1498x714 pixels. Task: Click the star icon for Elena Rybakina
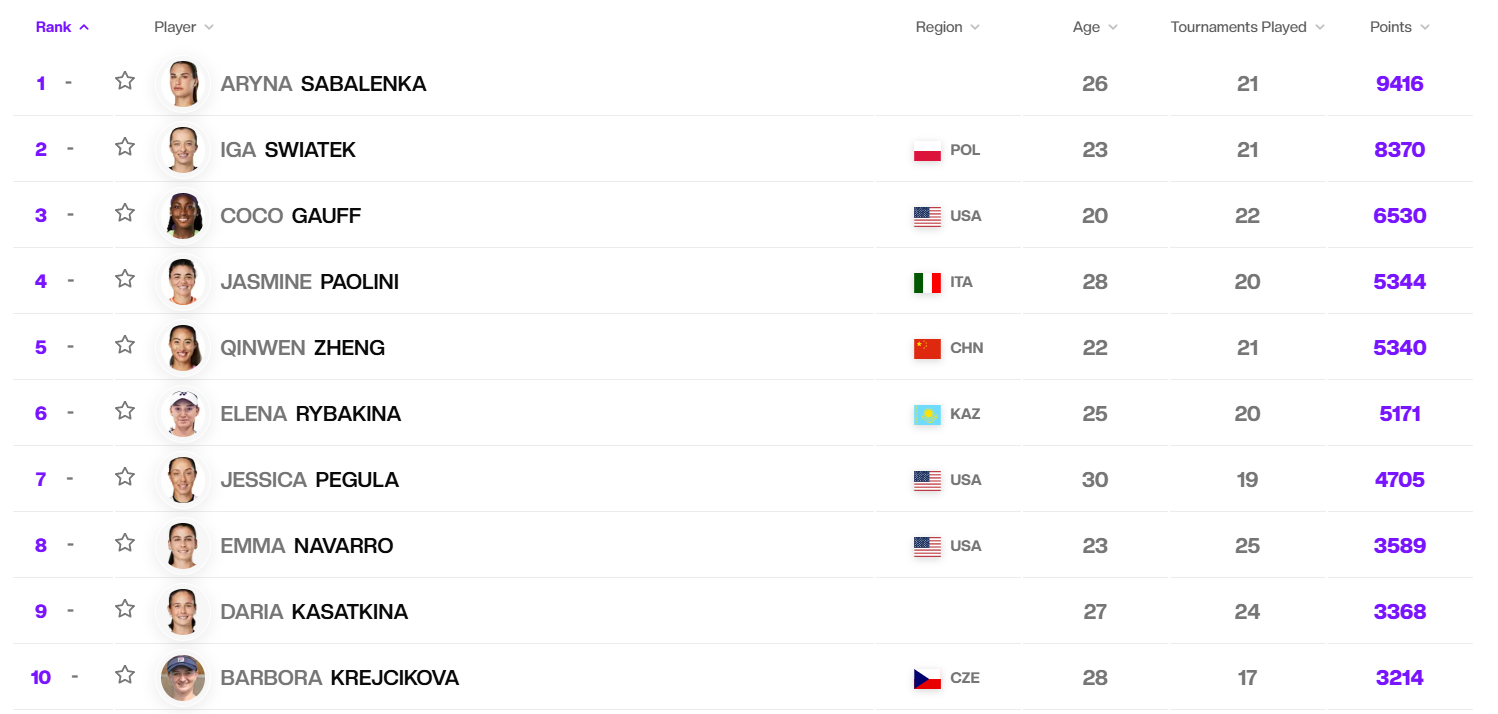(124, 411)
